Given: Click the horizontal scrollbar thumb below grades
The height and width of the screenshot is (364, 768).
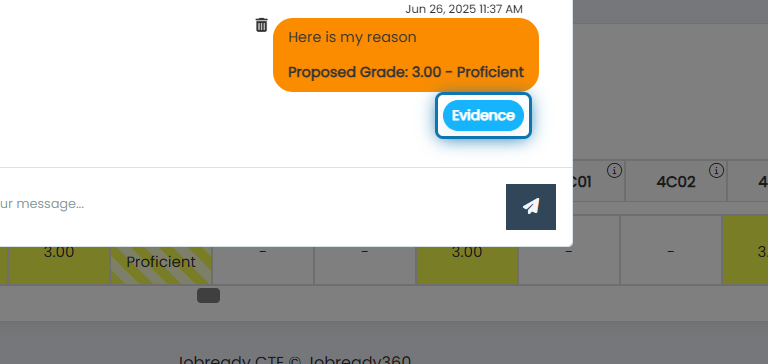Looking at the screenshot, I should point(208,295).
